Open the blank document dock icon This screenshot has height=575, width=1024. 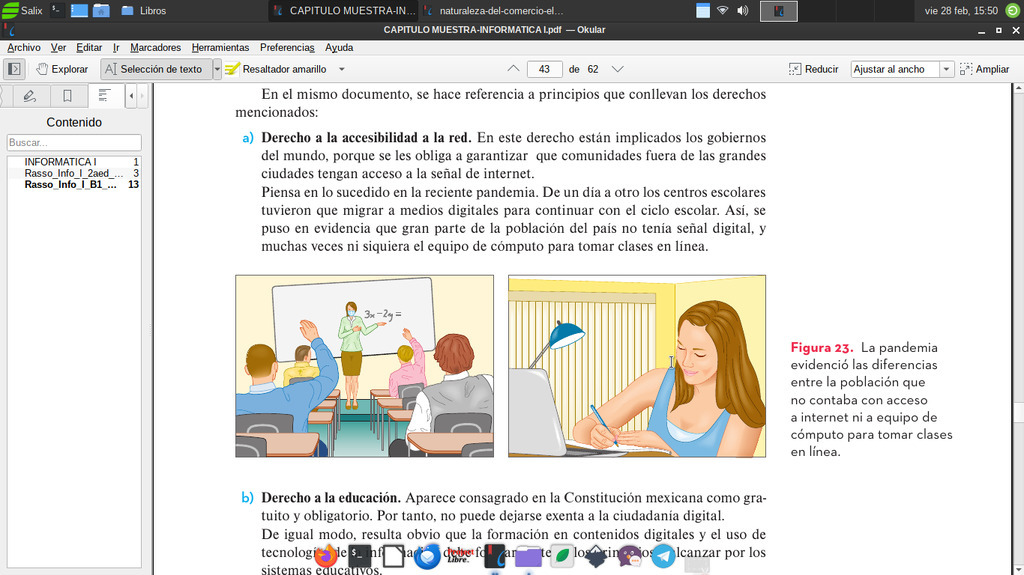393,556
